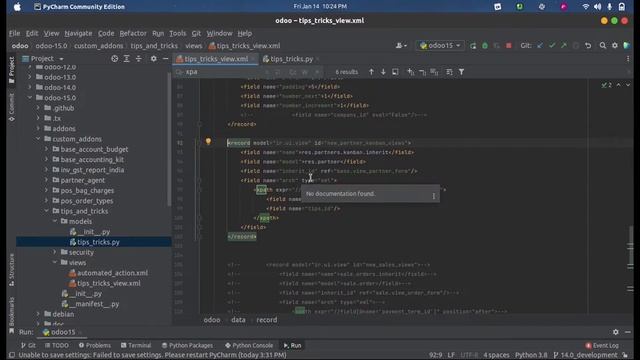Open the Event Log
Screen dimensions: 640x360
(602, 345)
